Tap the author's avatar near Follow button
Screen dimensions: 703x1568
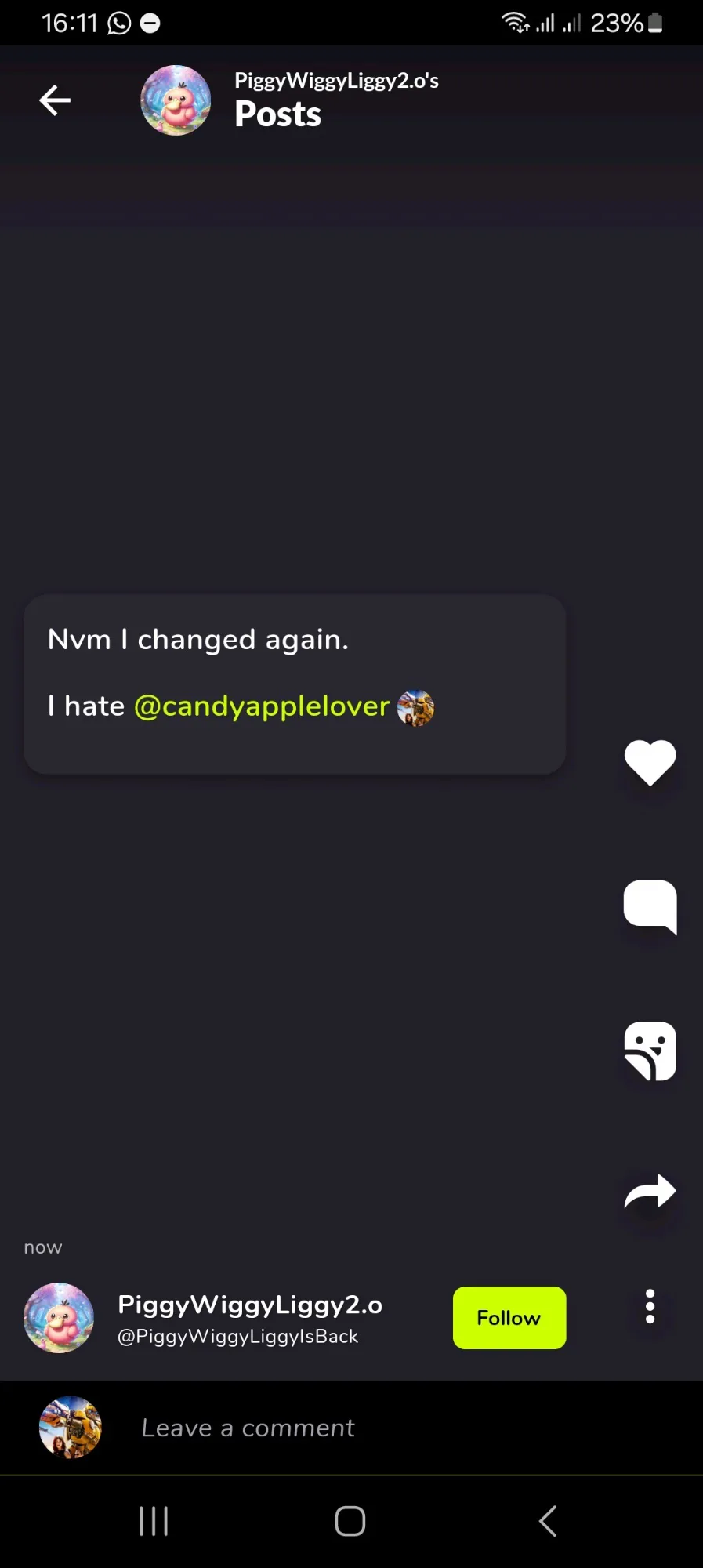click(x=59, y=1318)
